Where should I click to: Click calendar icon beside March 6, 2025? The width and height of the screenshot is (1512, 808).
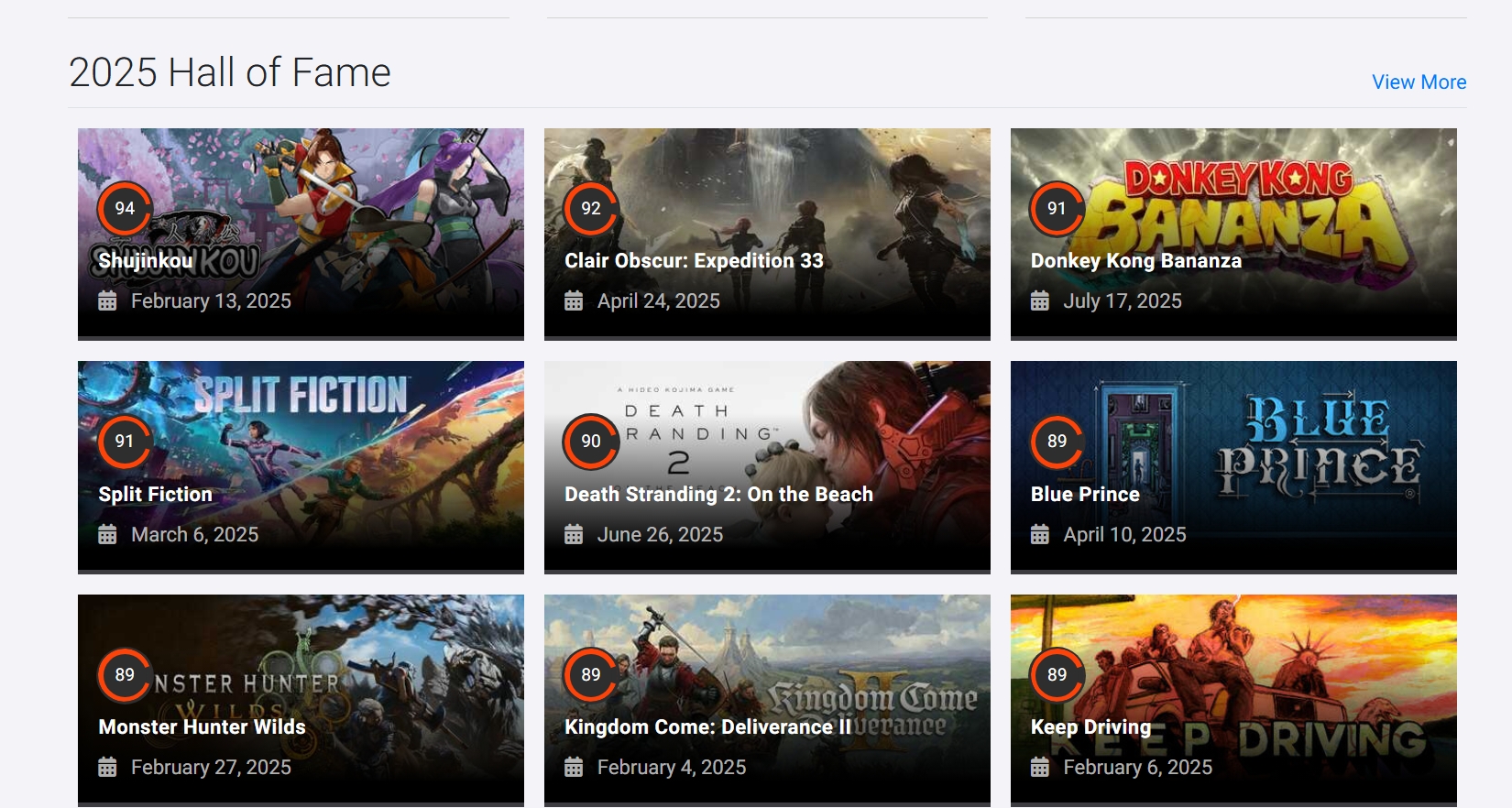pos(107,535)
